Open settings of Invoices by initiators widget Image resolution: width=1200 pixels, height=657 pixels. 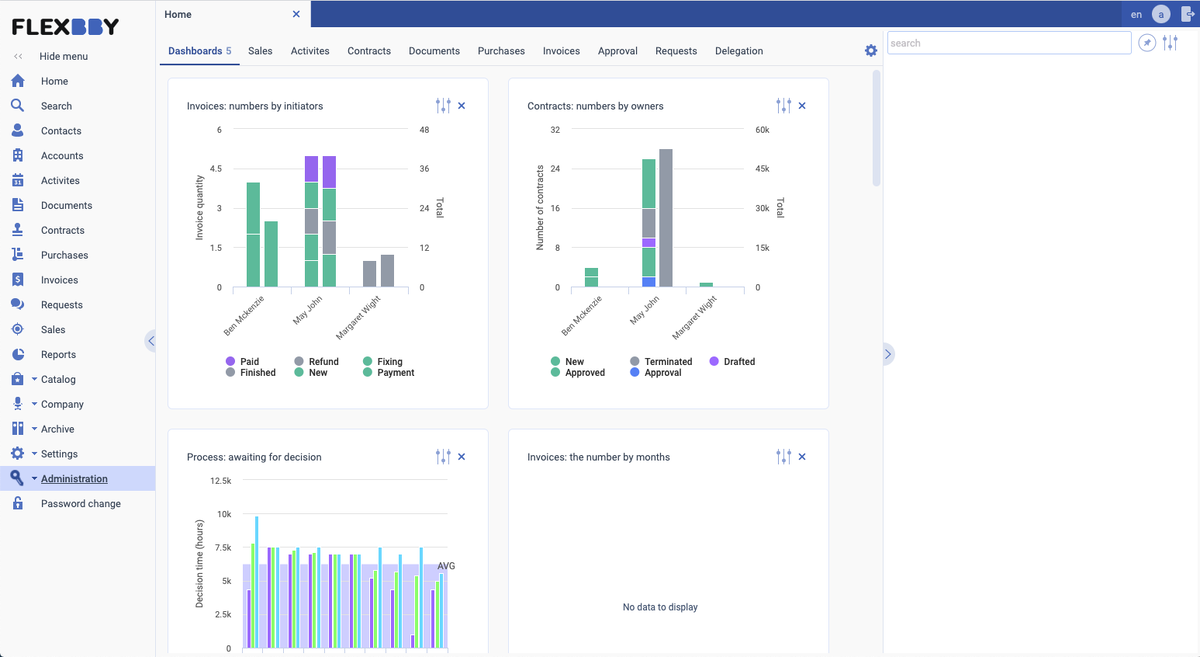tap(443, 106)
